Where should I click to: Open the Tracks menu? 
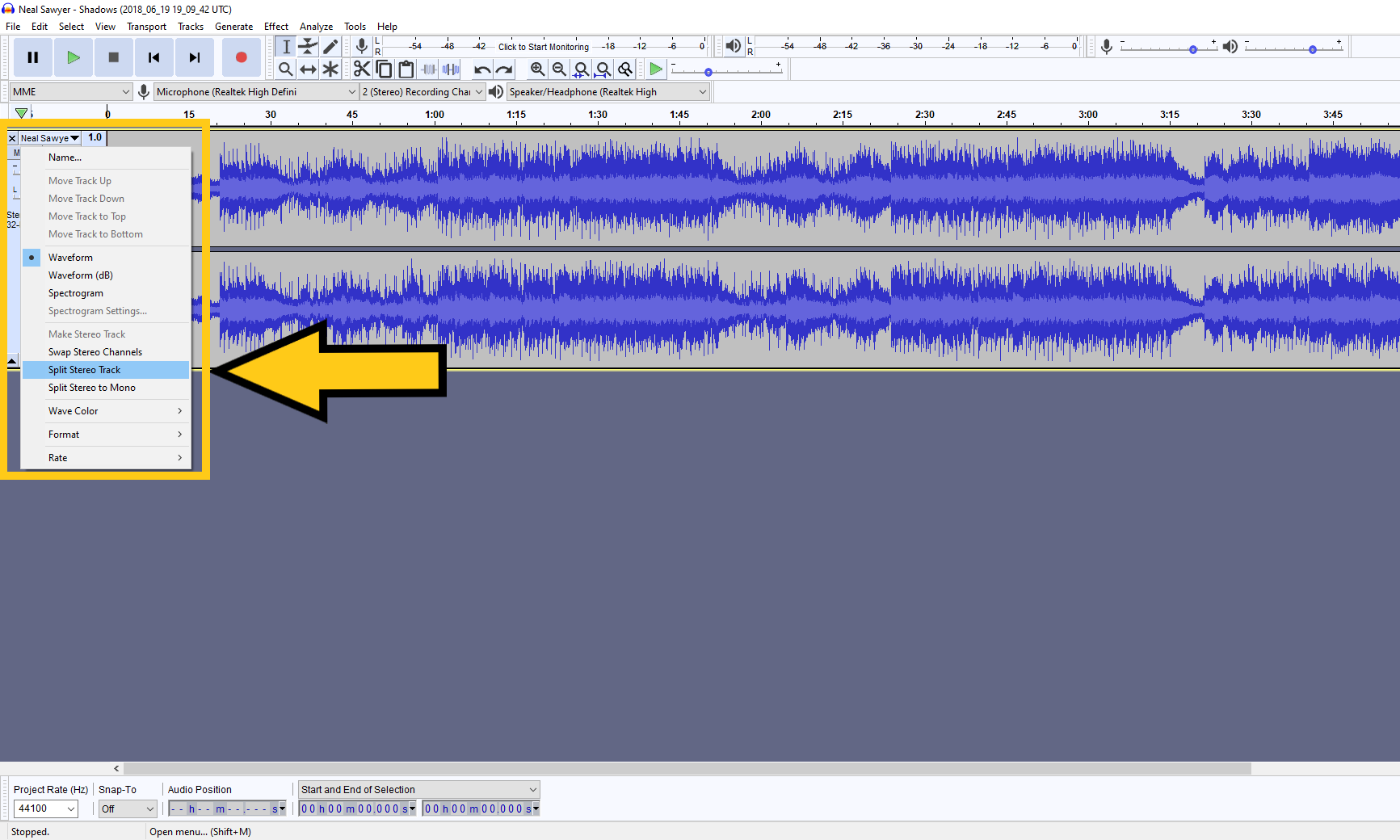[191, 26]
